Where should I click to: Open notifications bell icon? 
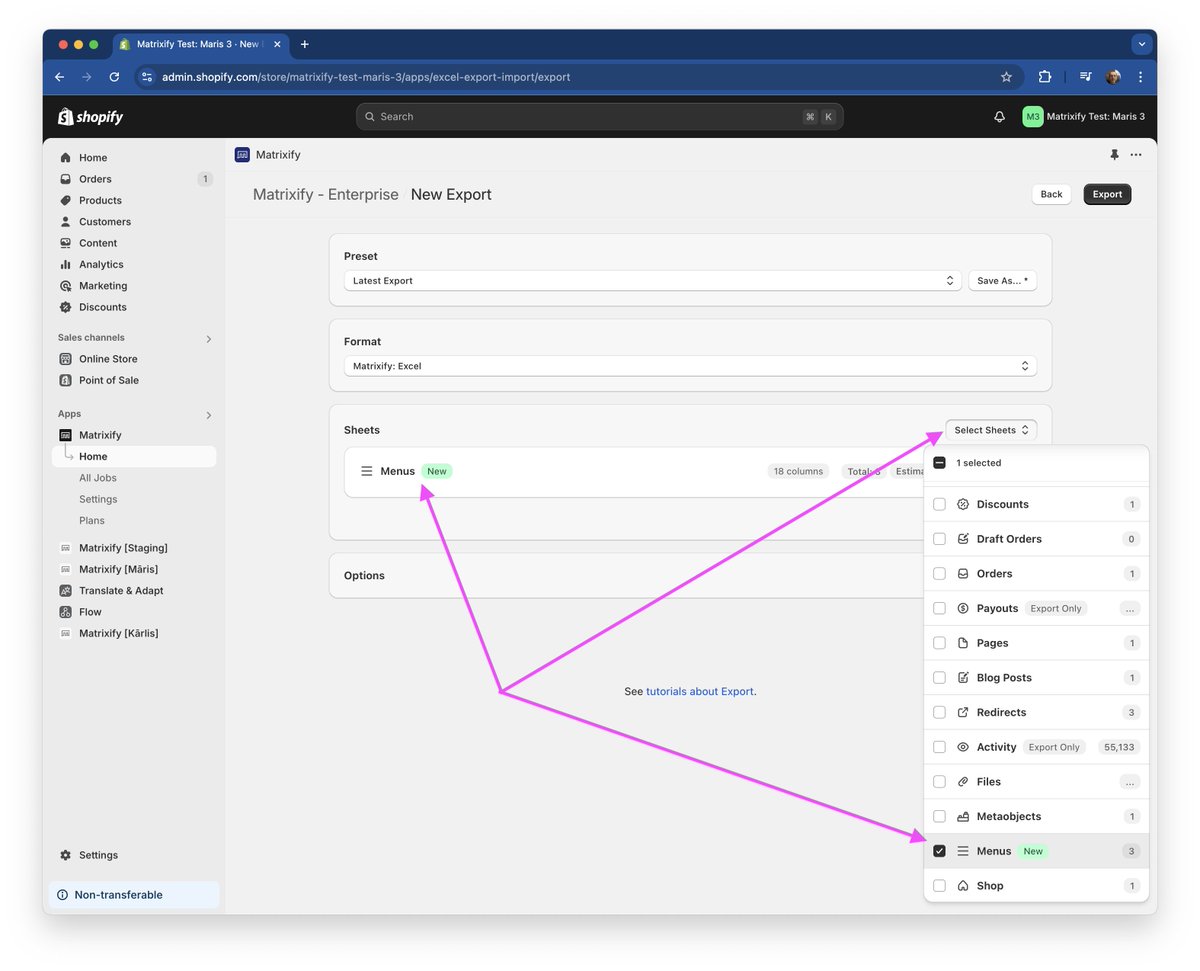point(999,117)
